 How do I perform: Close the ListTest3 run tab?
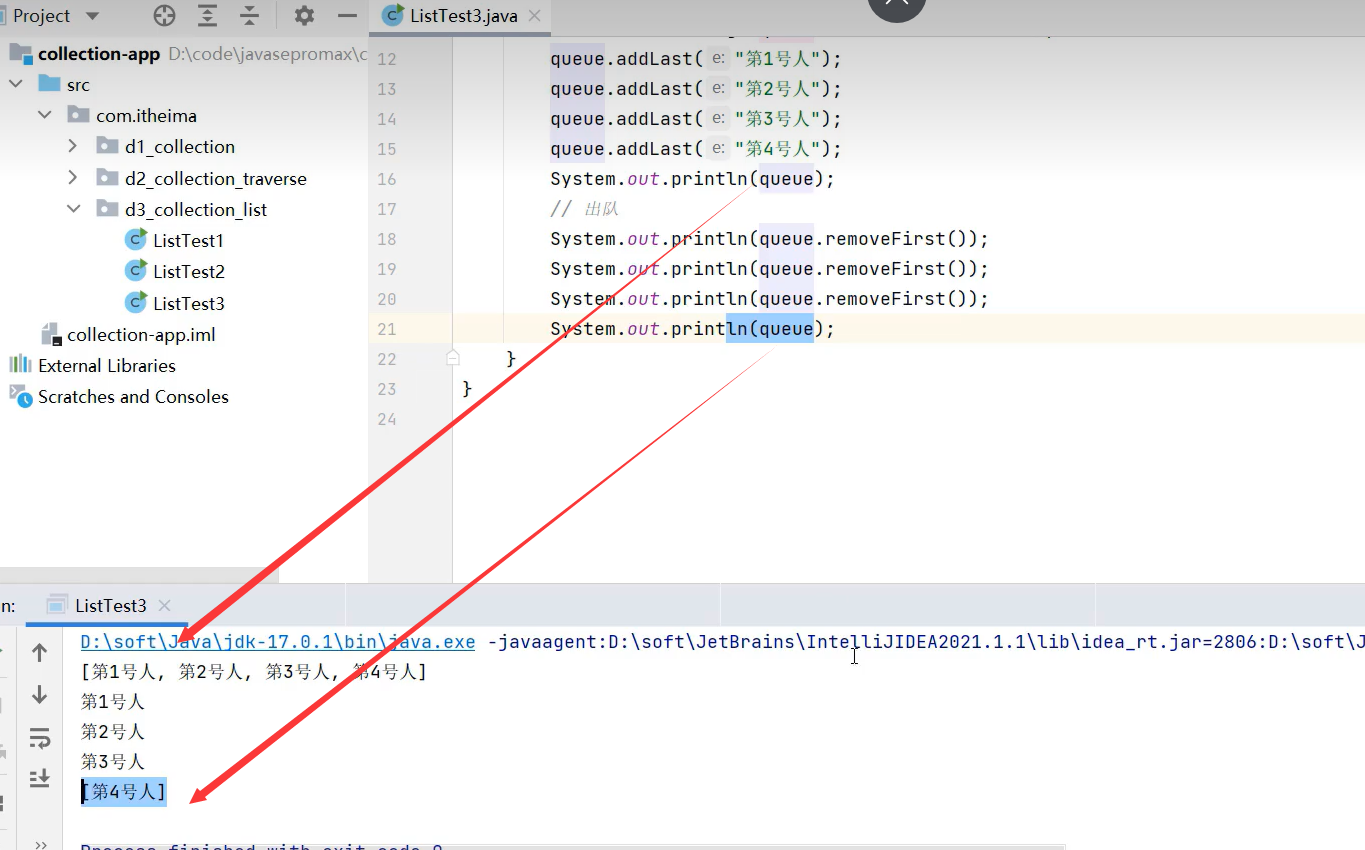pyautogui.click(x=165, y=605)
